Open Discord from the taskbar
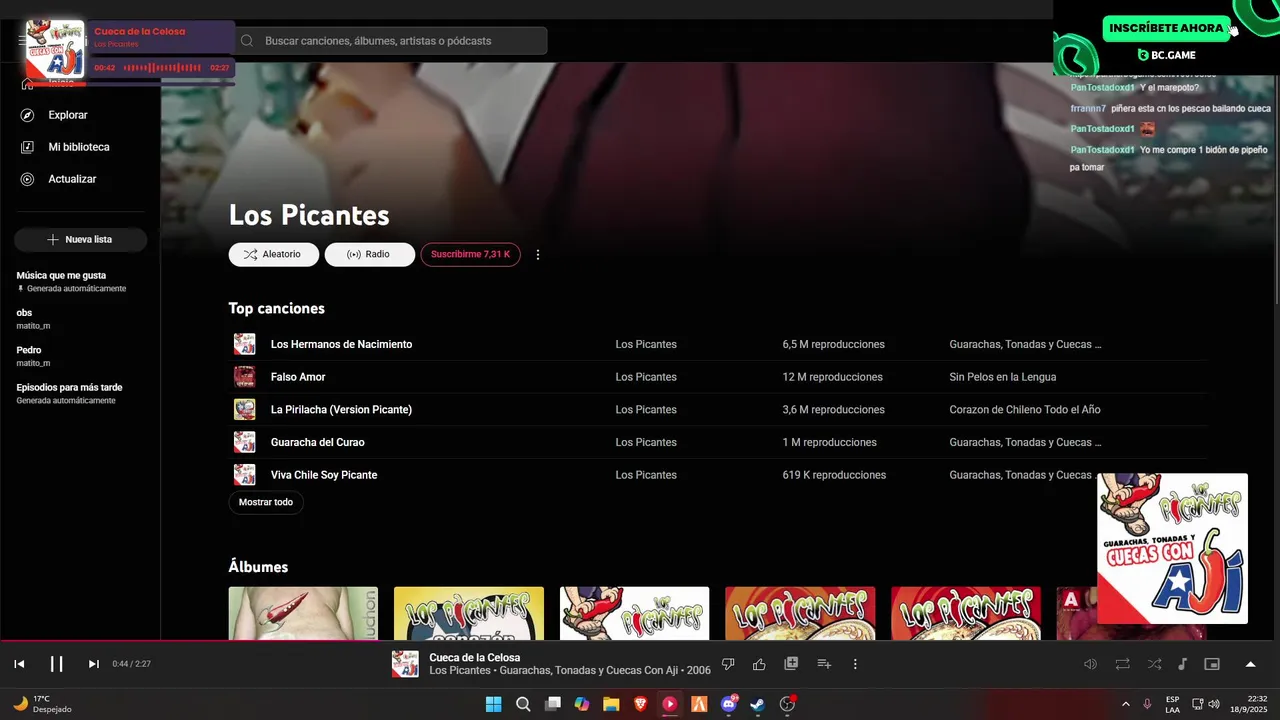The width and height of the screenshot is (1280, 720). [x=729, y=704]
